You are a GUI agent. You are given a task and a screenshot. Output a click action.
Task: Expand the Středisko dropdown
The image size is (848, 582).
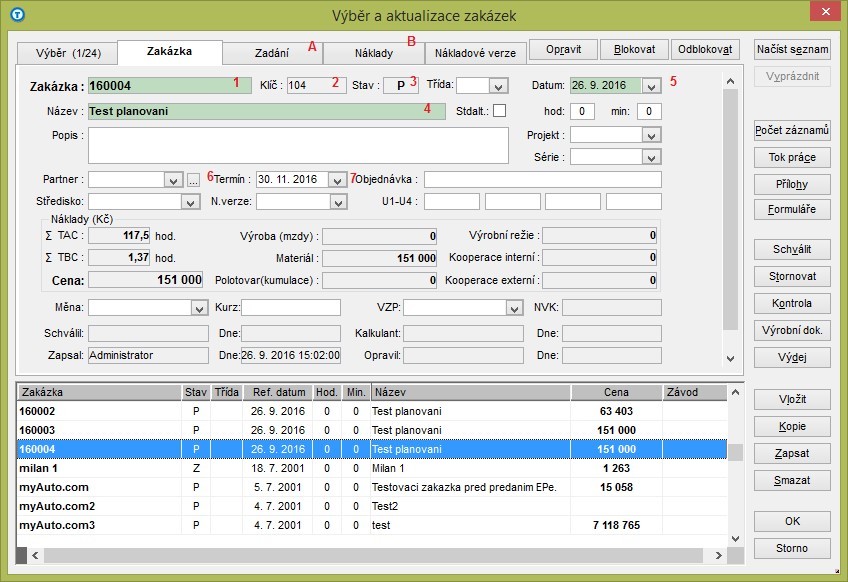pos(190,202)
